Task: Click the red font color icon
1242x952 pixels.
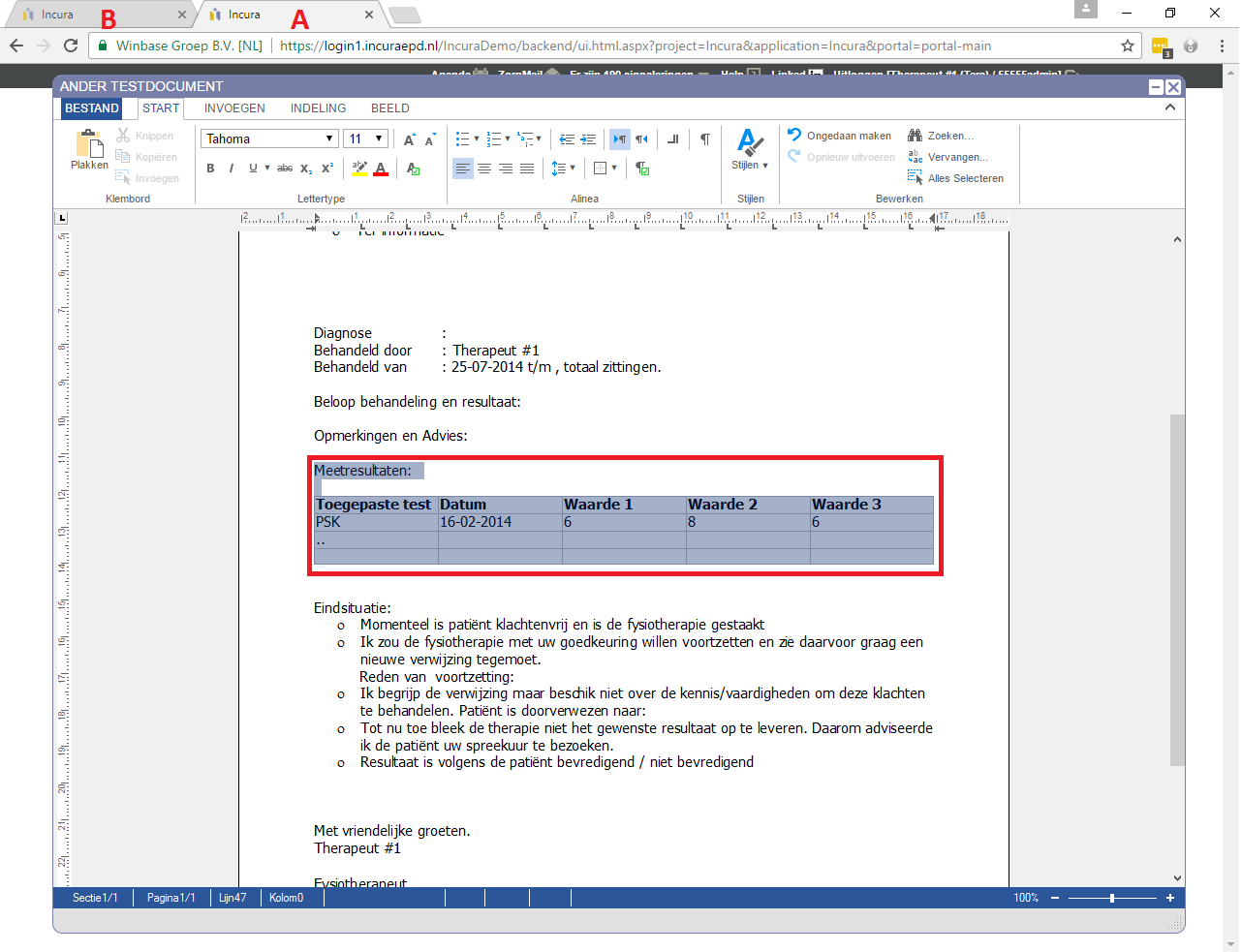Action: (381, 169)
